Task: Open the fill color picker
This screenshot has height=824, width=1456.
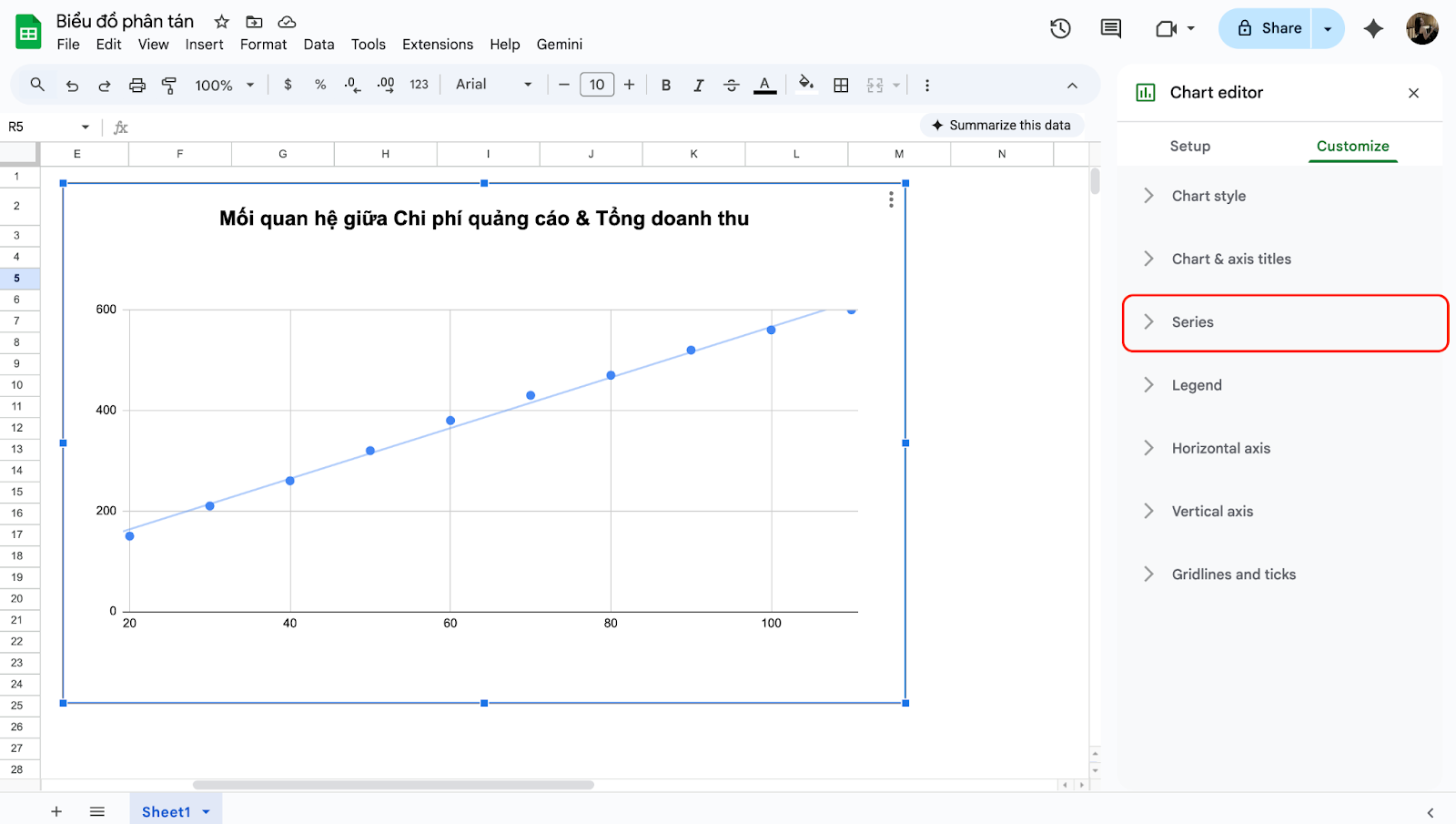Action: tap(805, 85)
